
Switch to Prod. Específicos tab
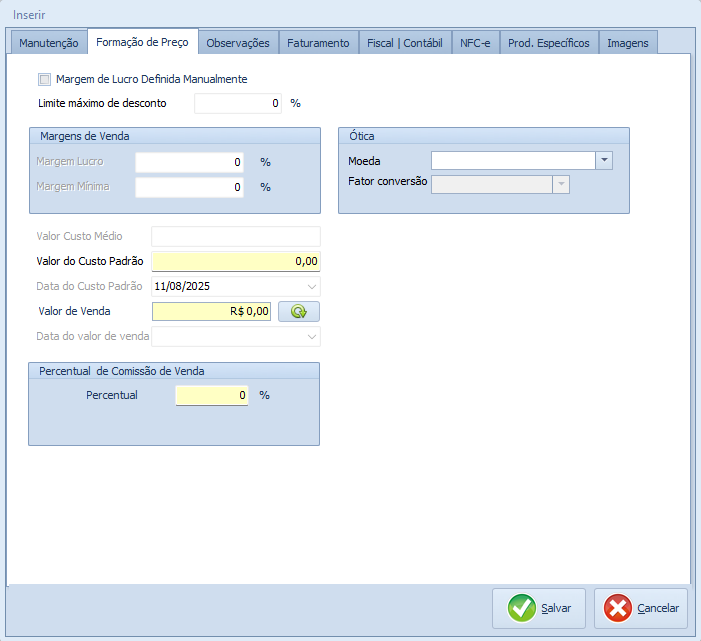pyautogui.click(x=548, y=43)
